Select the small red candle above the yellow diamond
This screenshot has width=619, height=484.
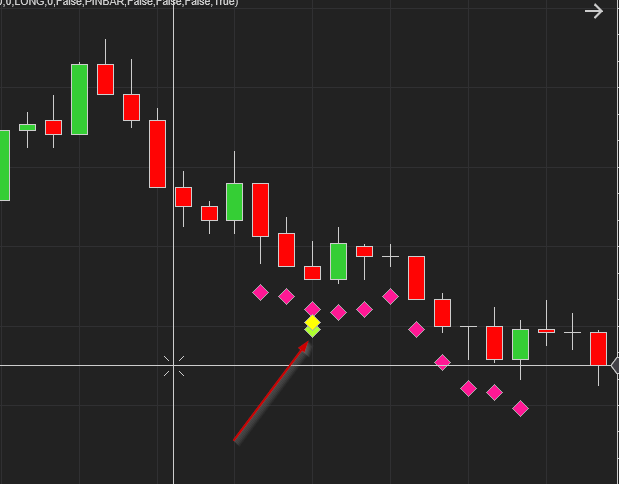pos(312,272)
